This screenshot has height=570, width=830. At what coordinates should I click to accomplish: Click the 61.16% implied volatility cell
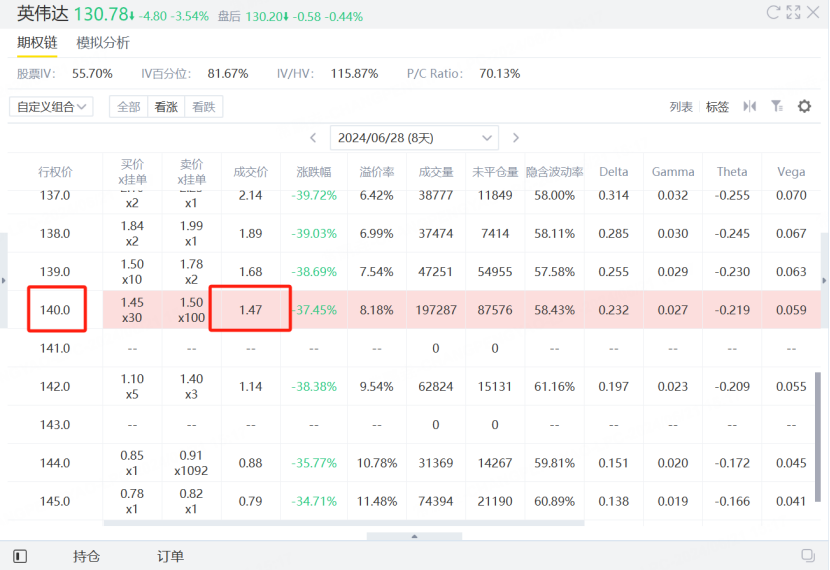pos(554,386)
